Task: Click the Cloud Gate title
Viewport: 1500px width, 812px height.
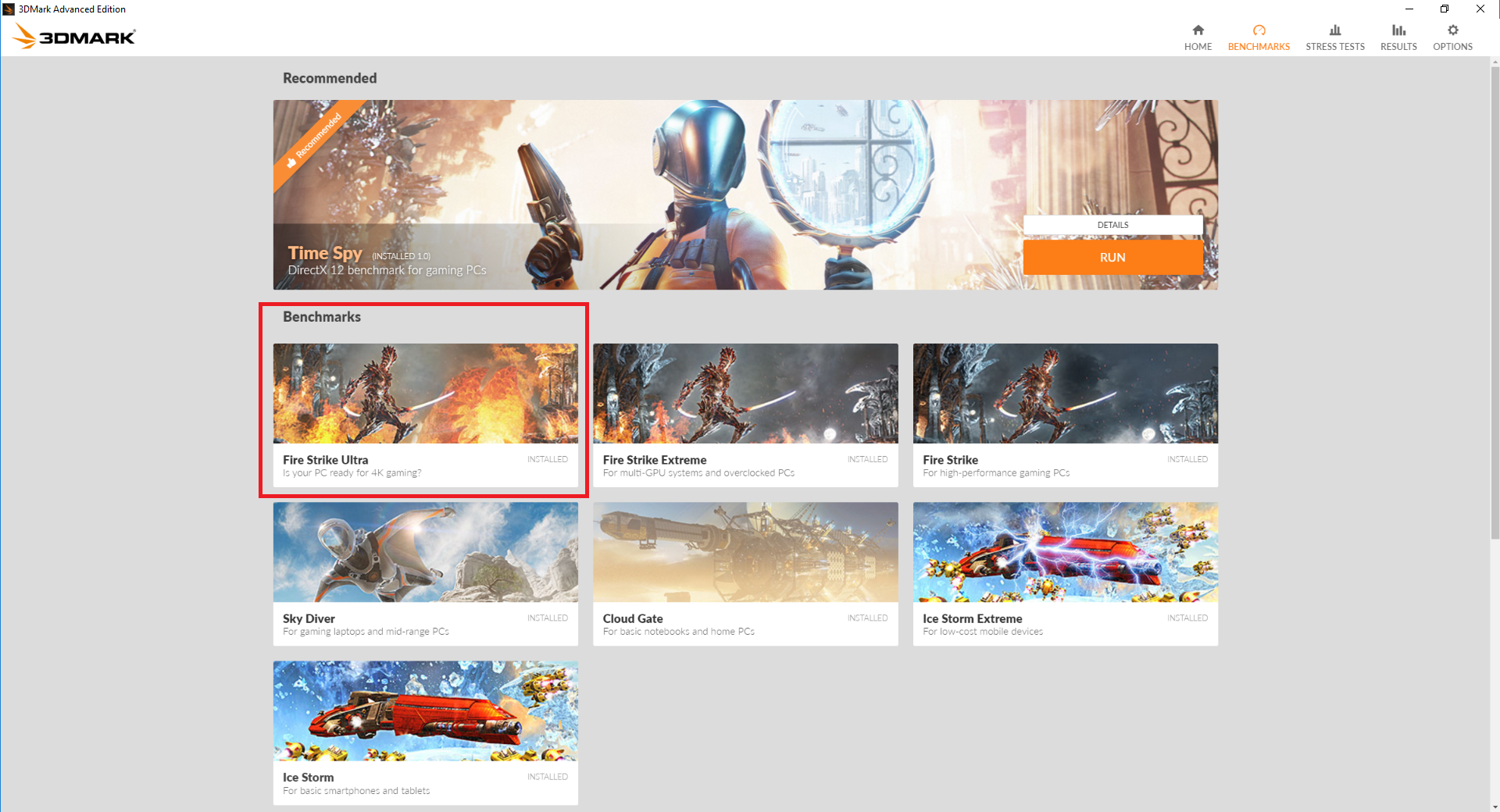Action: point(633,618)
